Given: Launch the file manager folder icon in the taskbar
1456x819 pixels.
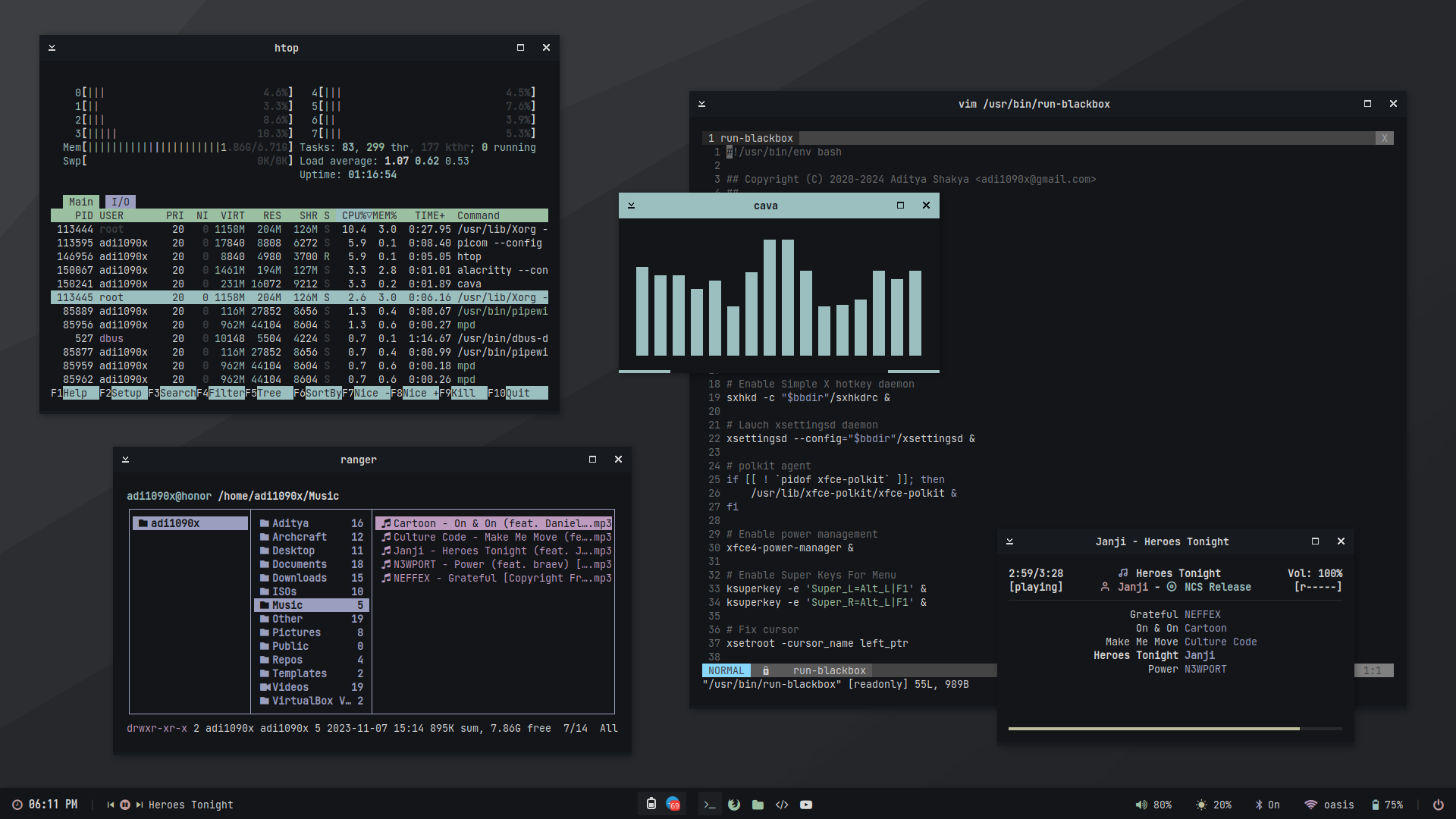Looking at the screenshot, I should click(x=758, y=805).
